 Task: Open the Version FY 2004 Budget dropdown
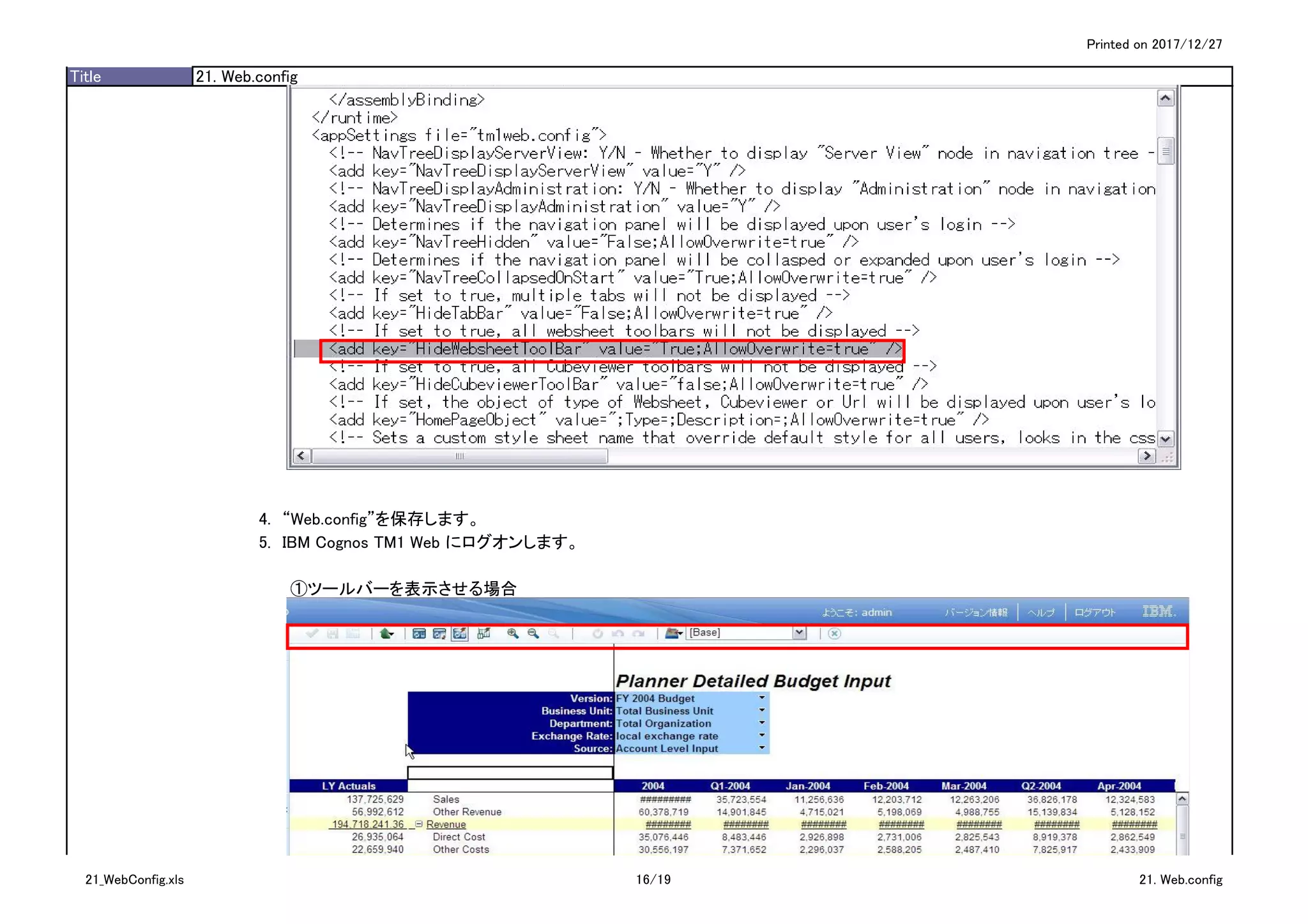pos(762,698)
